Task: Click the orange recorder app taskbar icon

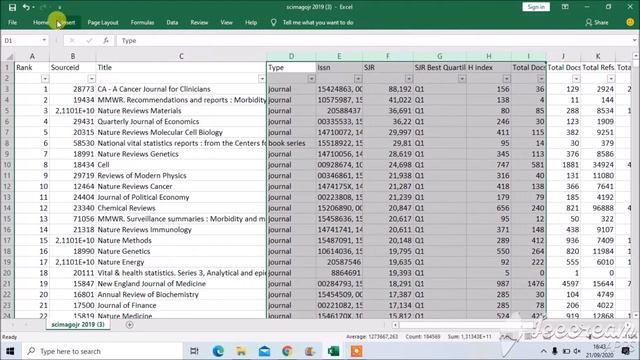Action: coord(356,351)
